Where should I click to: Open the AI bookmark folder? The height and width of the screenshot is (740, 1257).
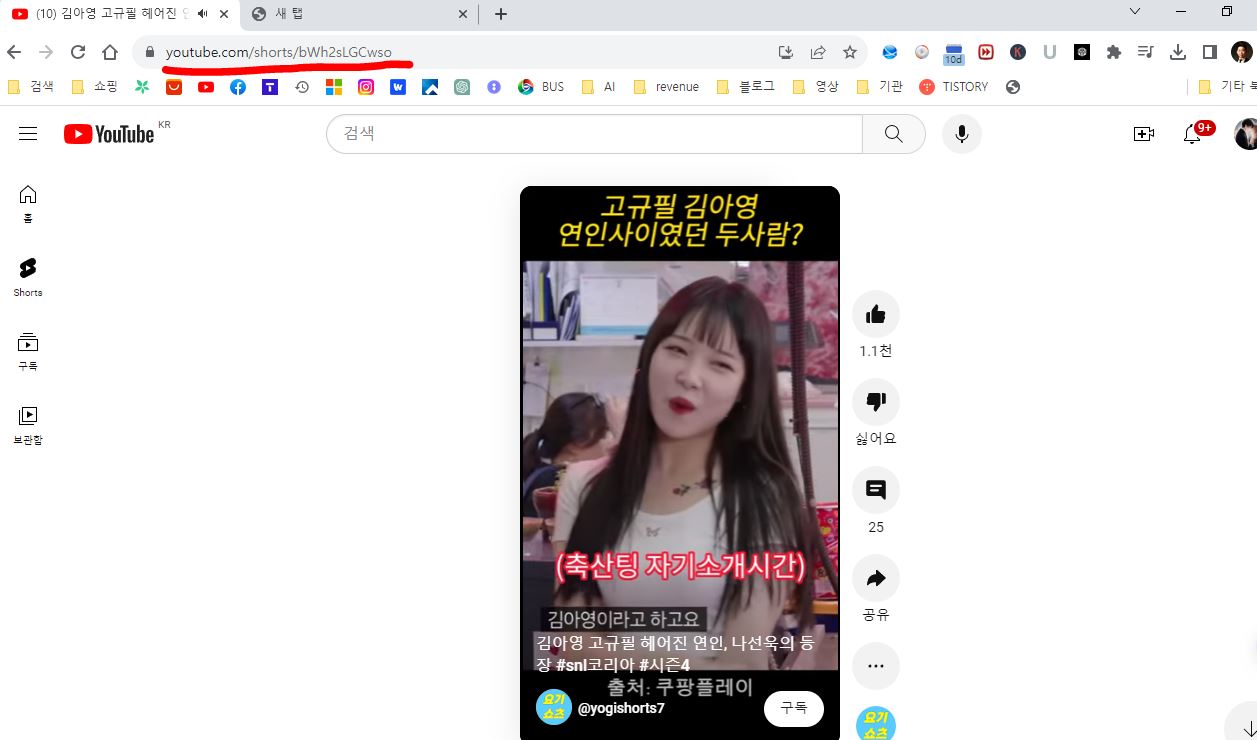598,87
